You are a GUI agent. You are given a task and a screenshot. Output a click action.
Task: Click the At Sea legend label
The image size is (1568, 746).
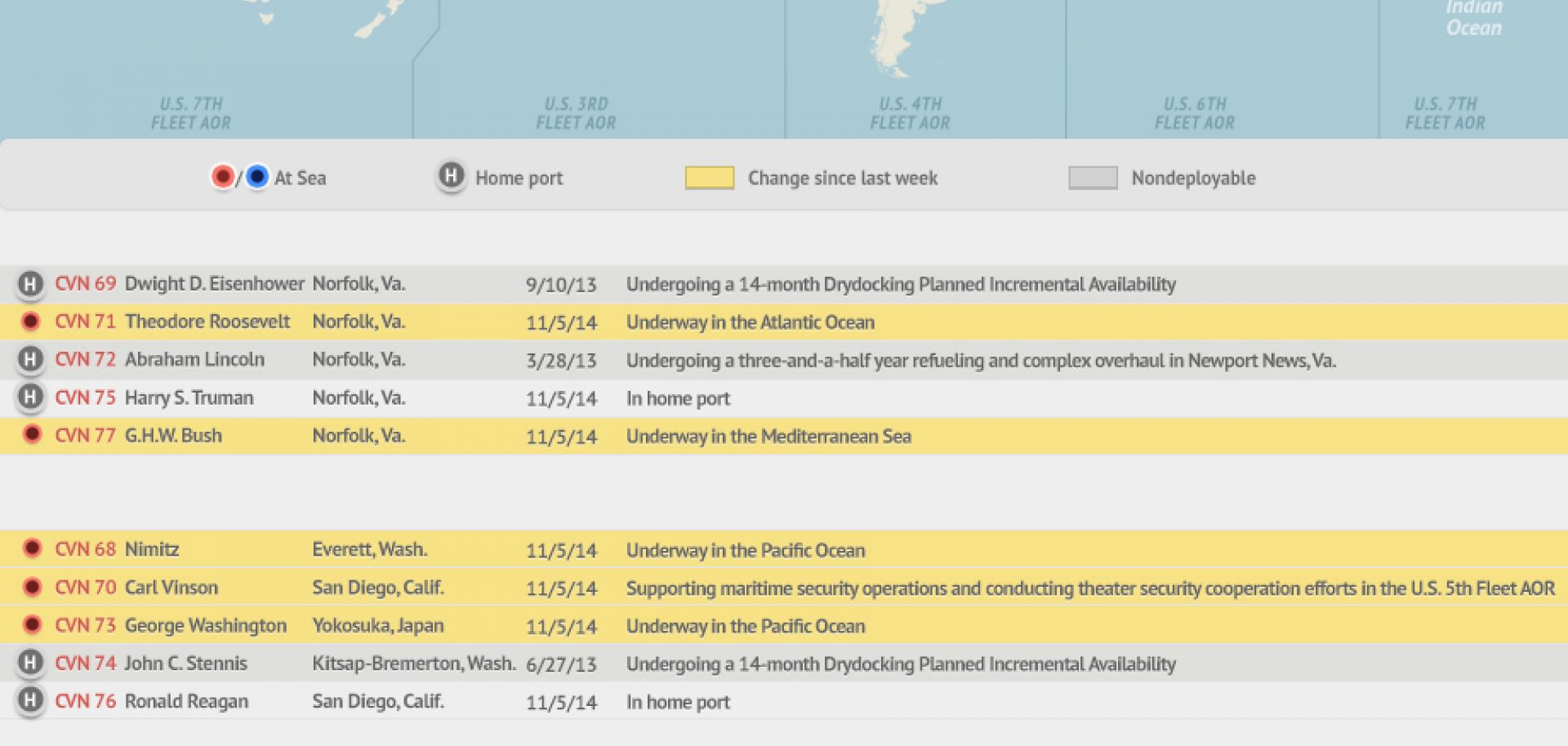(300, 178)
